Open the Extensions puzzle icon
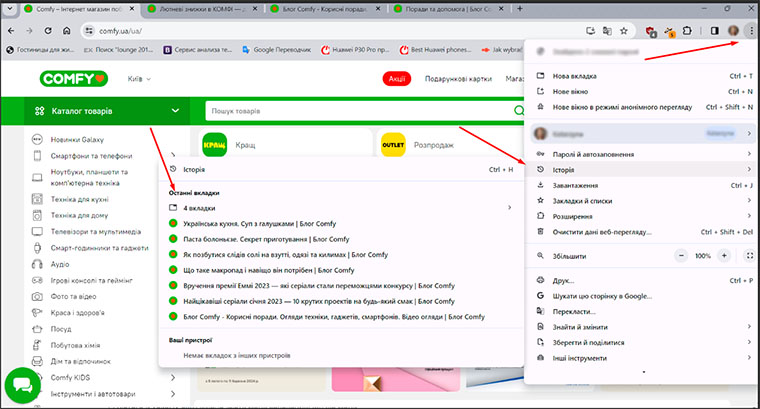 (x=687, y=31)
